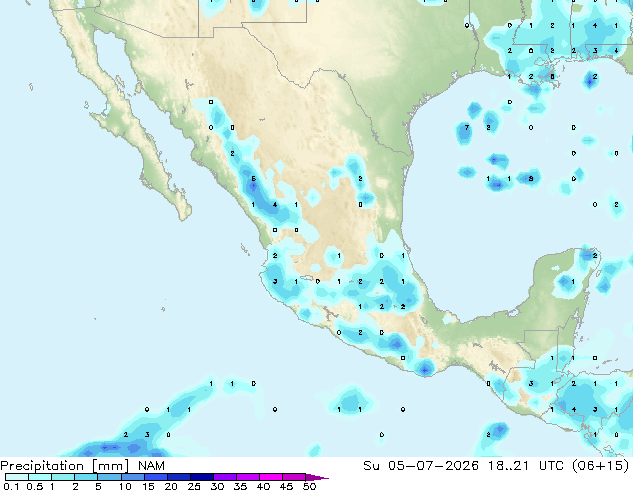
Task: Select the 15–20 mm legend color box
Action: 155,477
